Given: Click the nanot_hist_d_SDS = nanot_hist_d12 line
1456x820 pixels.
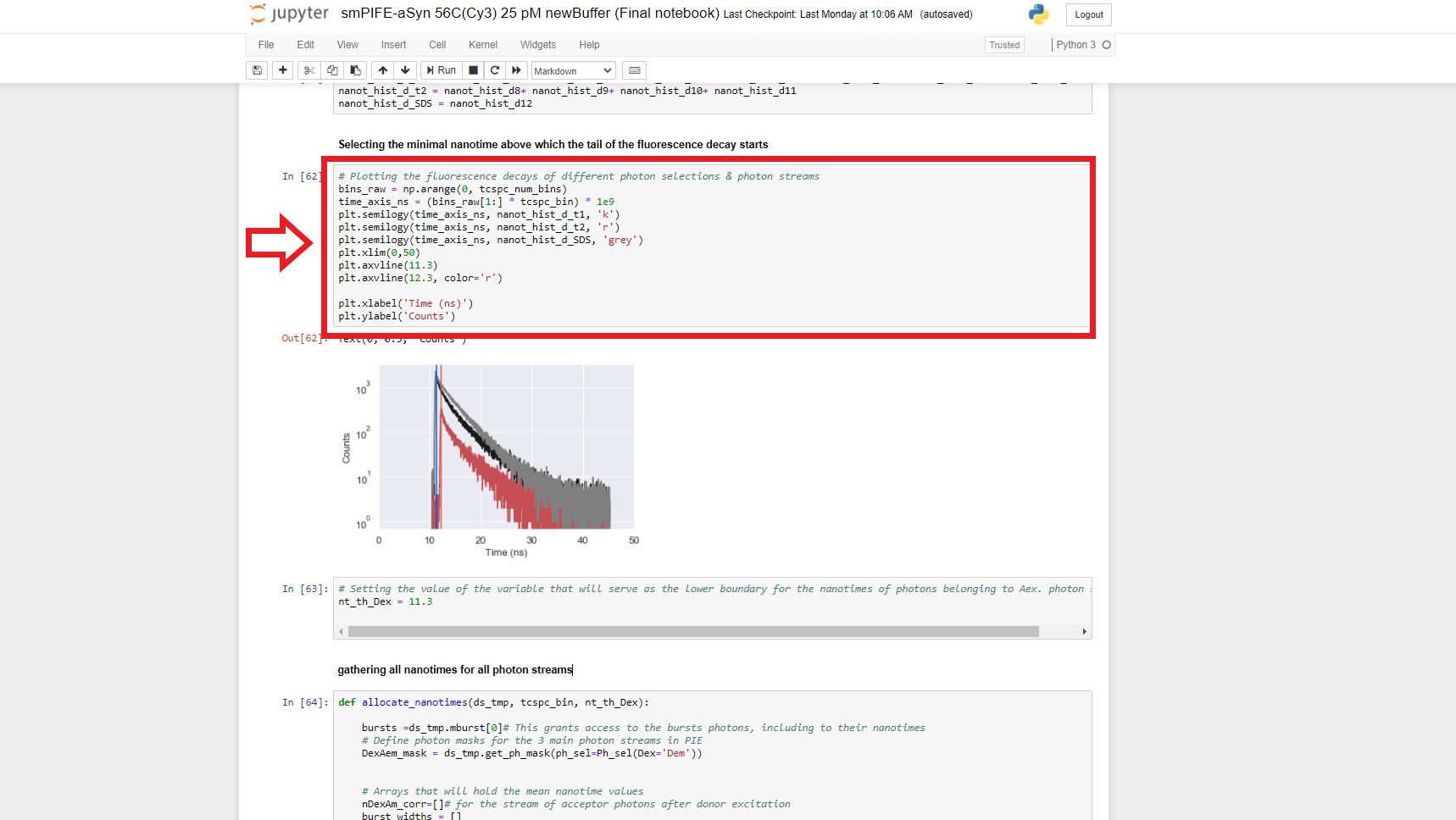Looking at the screenshot, I should pos(436,103).
